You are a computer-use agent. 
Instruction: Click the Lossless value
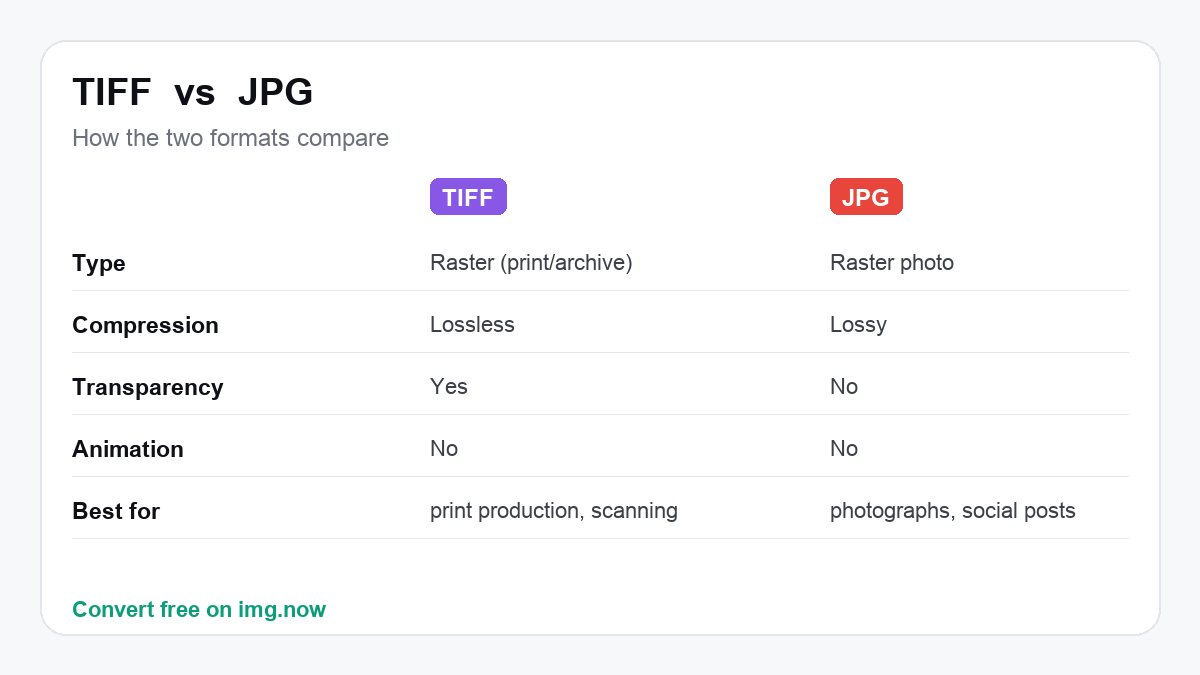click(472, 325)
